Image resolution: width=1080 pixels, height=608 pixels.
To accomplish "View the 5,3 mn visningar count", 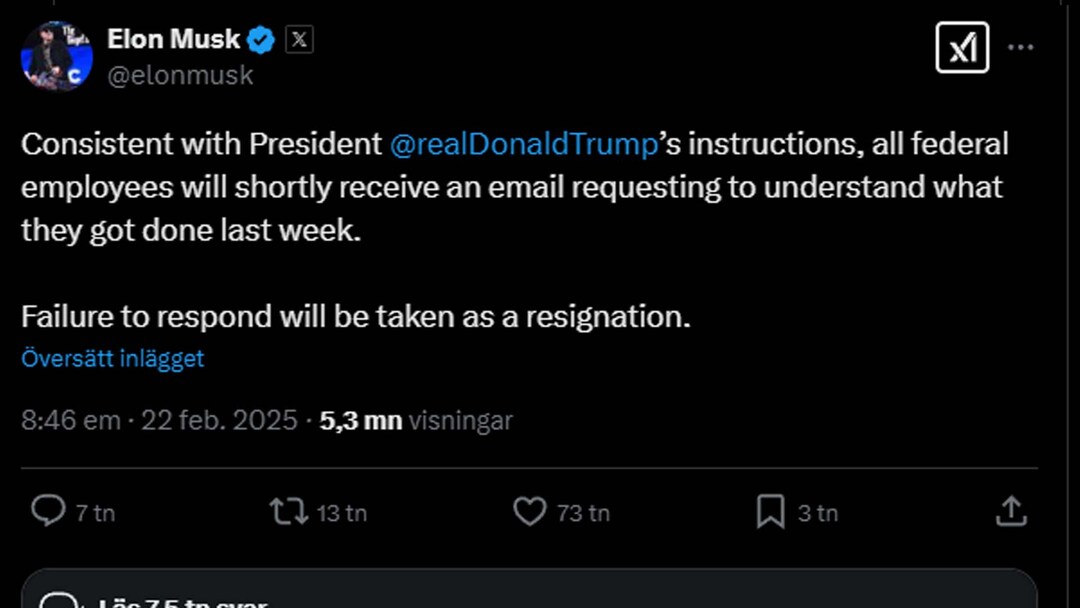I will (x=416, y=420).
